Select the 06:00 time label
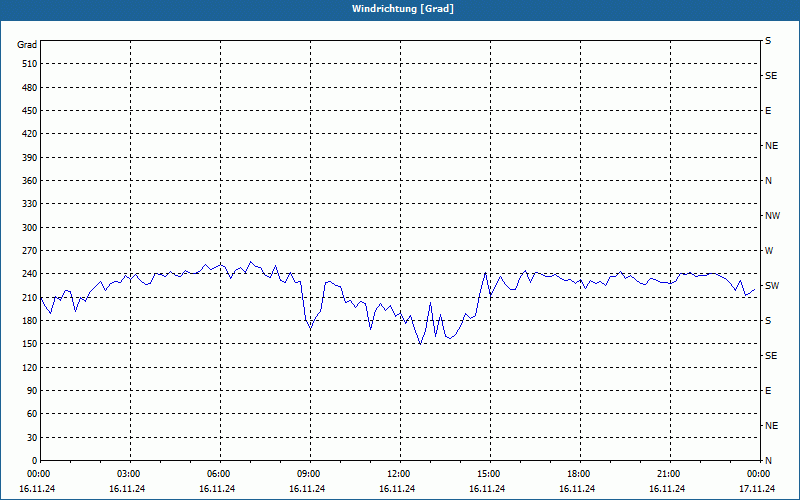 (218, 474)
